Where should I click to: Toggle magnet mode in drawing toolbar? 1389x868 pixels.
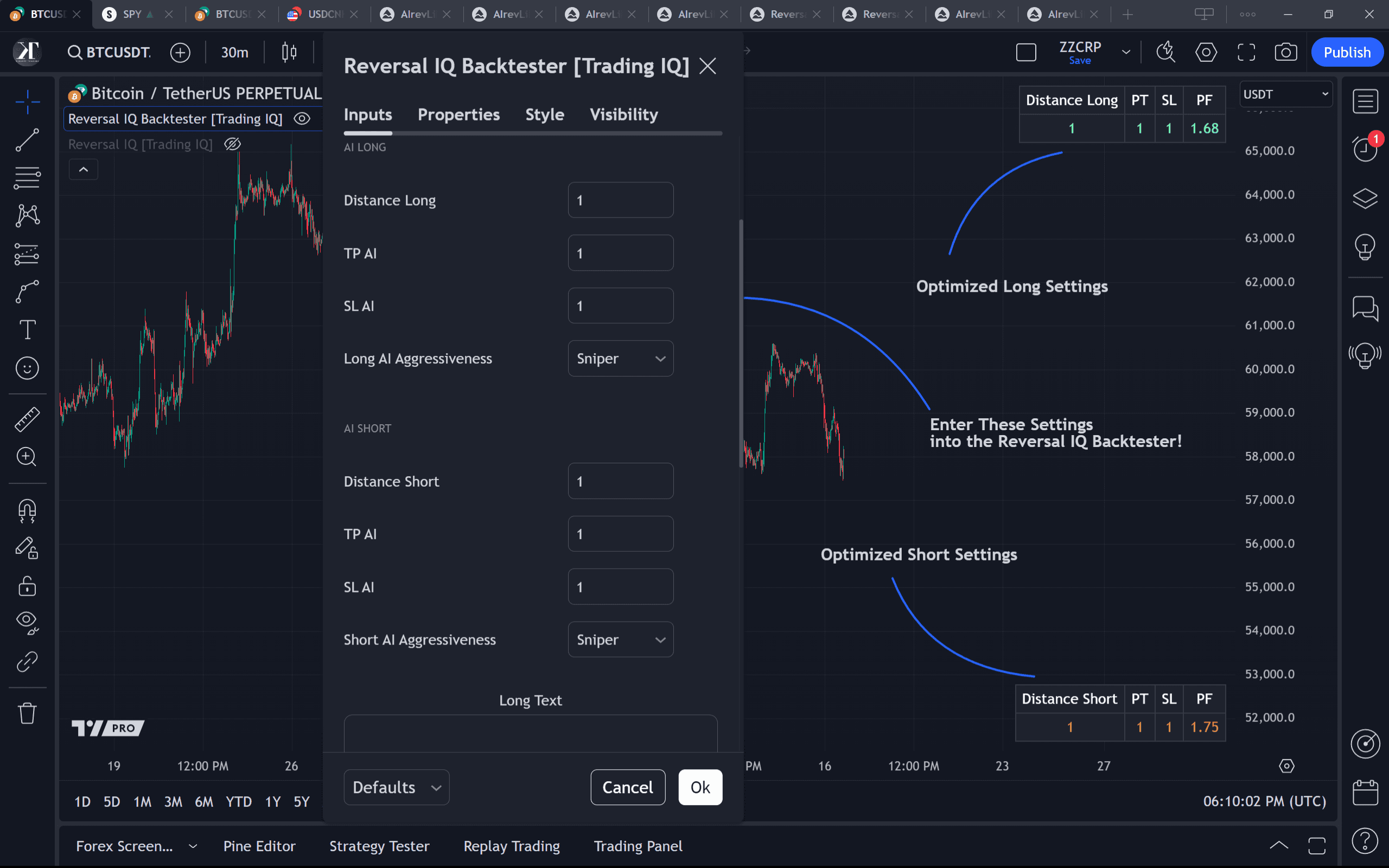tap(27, 510)
